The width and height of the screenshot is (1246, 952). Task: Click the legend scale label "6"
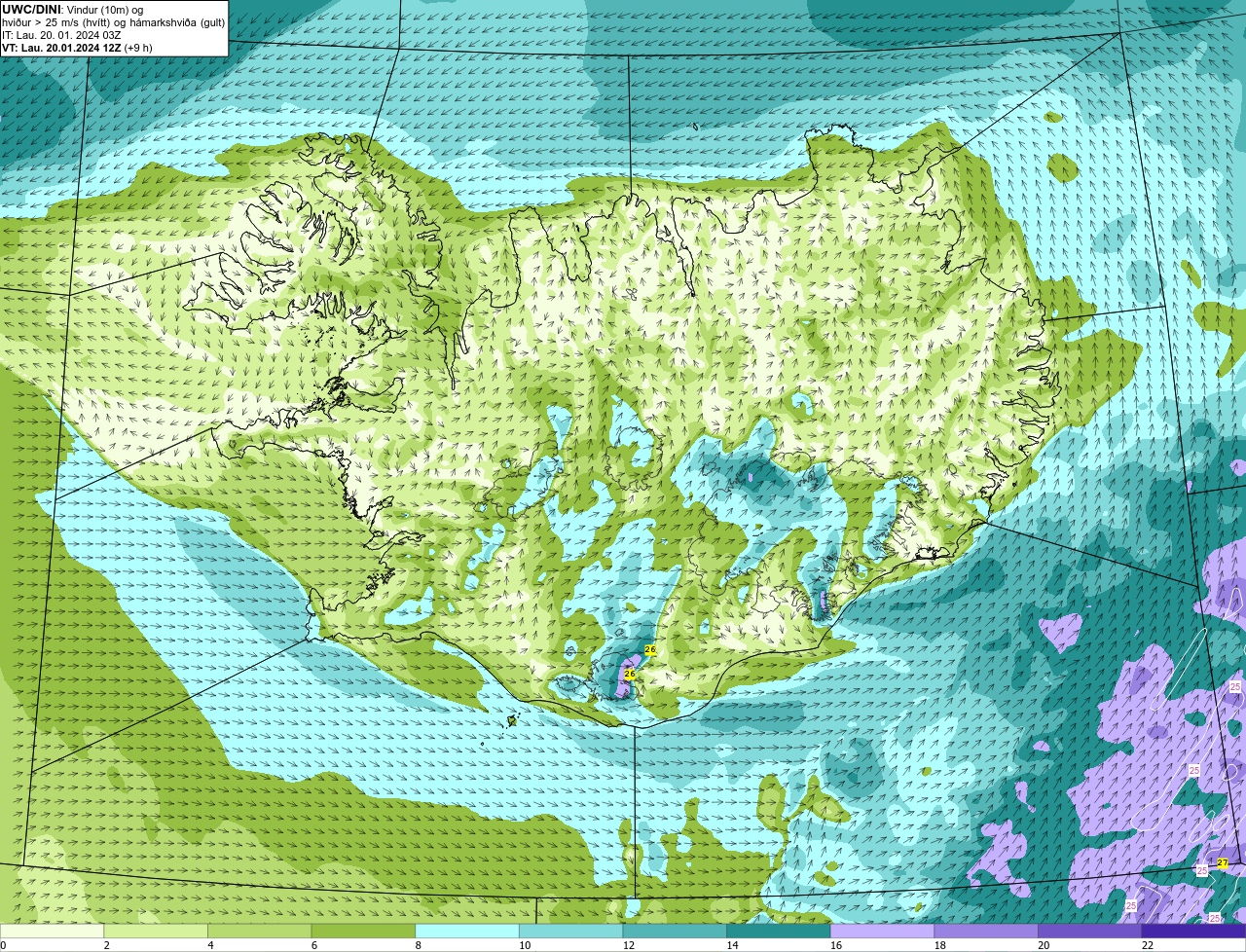314,945
